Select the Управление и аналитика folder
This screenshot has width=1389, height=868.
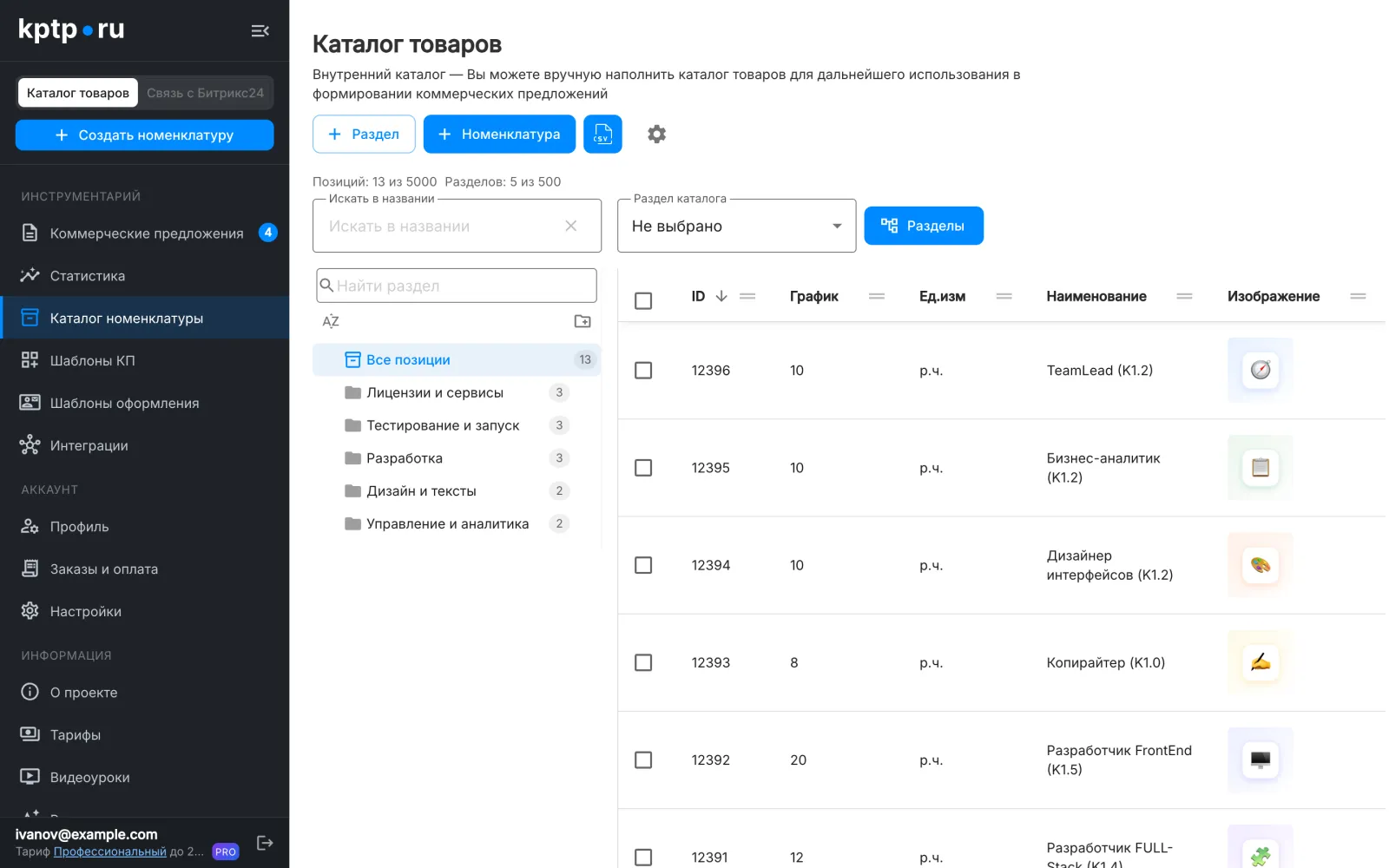457,524
